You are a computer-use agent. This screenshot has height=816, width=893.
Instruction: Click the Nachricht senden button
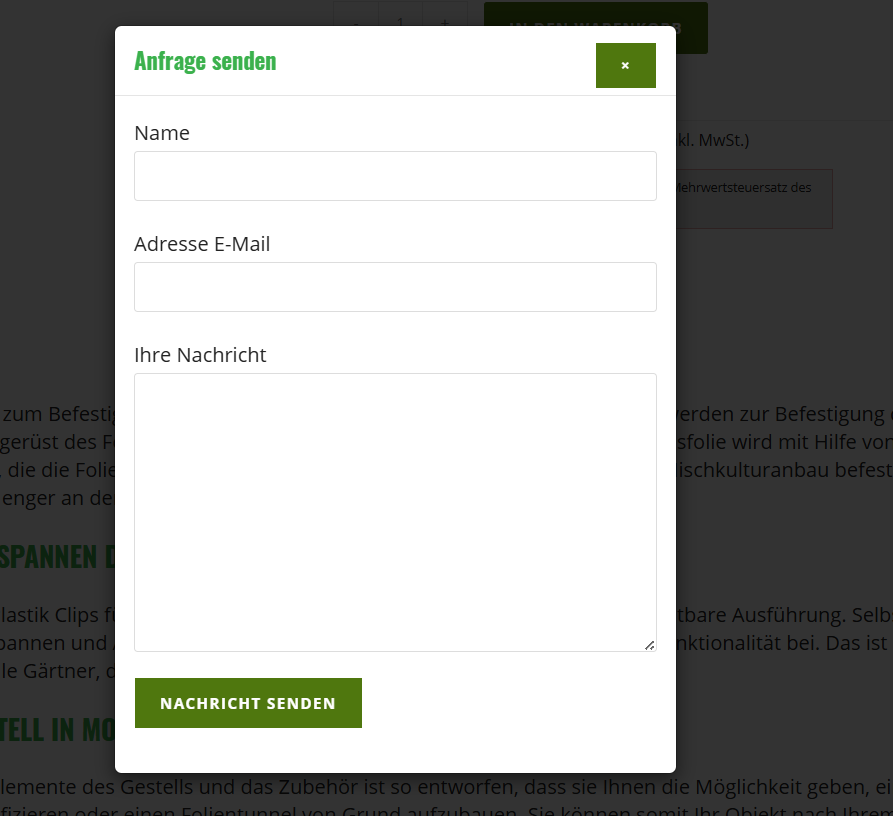pos(248,703)
